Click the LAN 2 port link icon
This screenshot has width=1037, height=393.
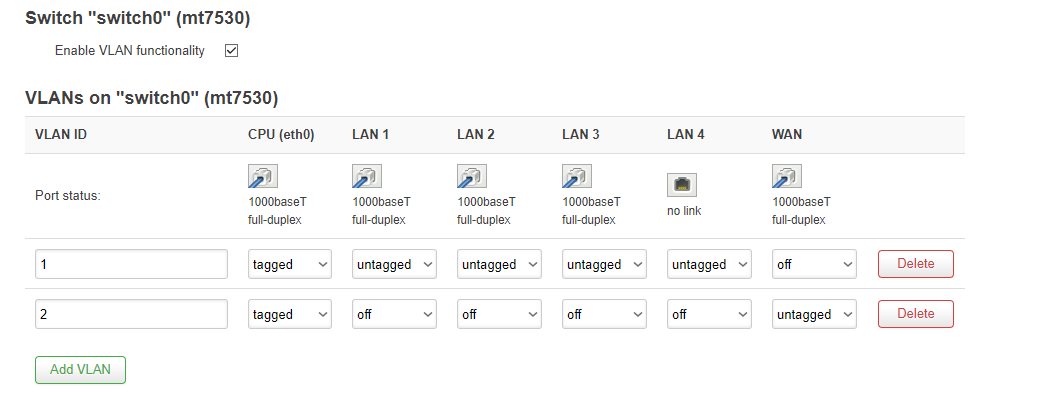472,177
